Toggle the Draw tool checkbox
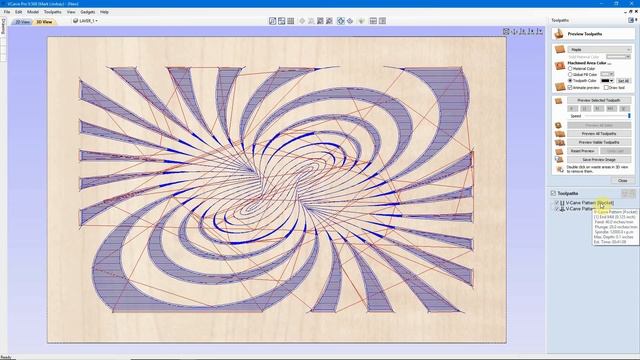Screen dimensions: 640x360 606,88
